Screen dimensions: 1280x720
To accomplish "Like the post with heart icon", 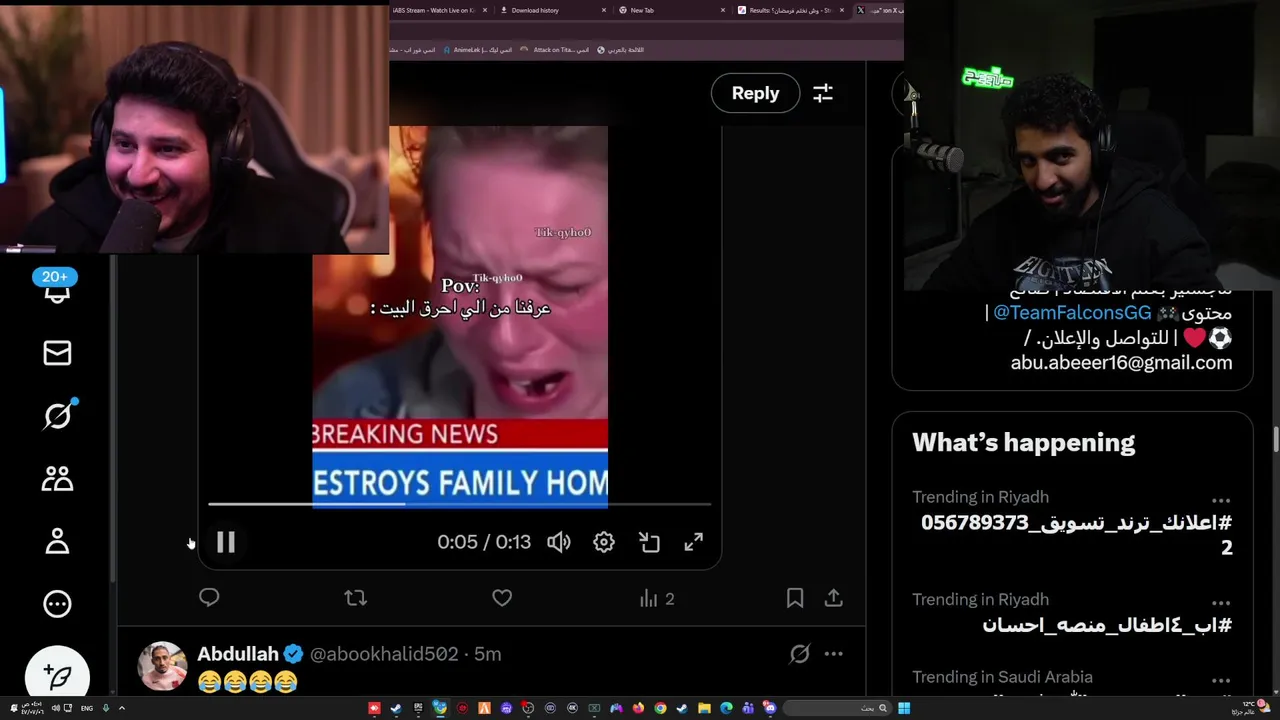I will pos(502,598).
